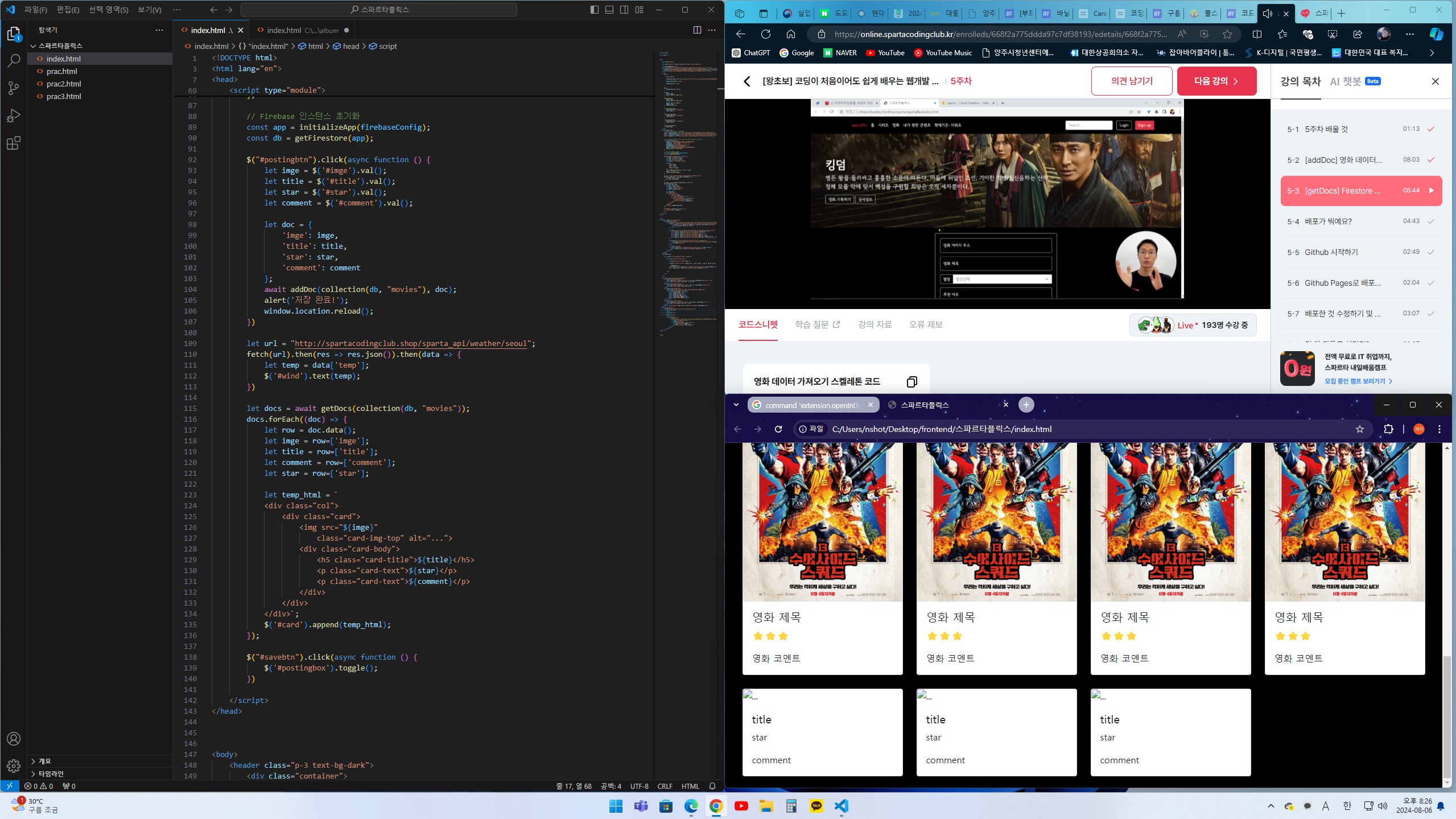Open KakaoTalk from the taskbar
The image size is (1456, 819).
(x=816, y=806)
